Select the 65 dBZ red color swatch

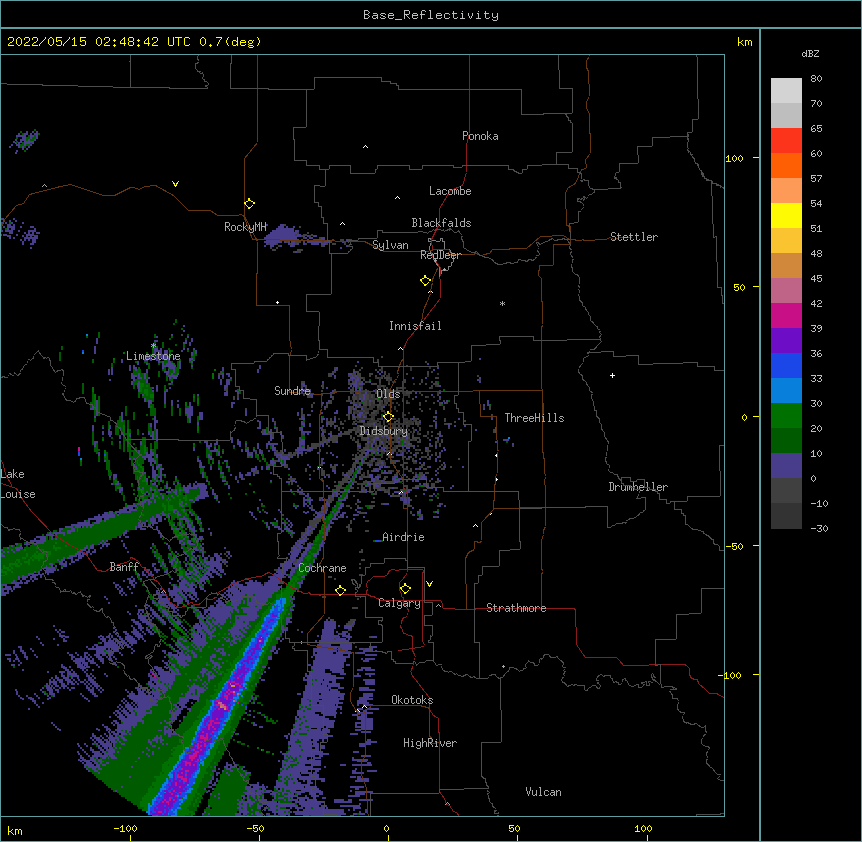pos(786,140)
